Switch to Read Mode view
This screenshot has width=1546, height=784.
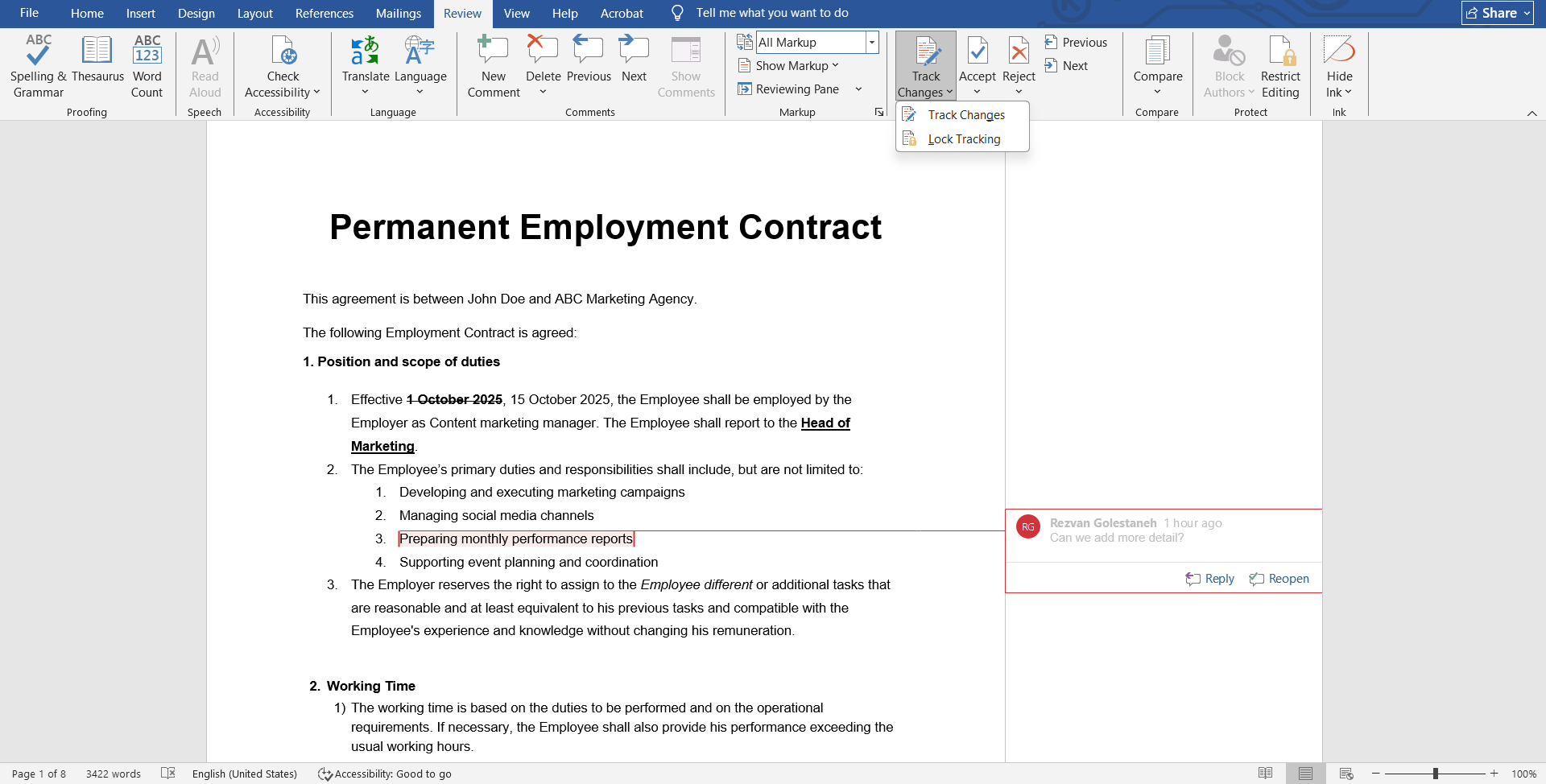click(1266, 774)
